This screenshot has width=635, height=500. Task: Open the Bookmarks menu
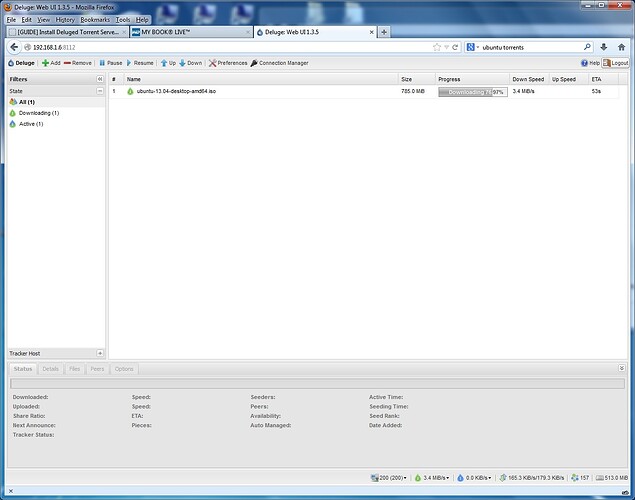pos(95,20)
